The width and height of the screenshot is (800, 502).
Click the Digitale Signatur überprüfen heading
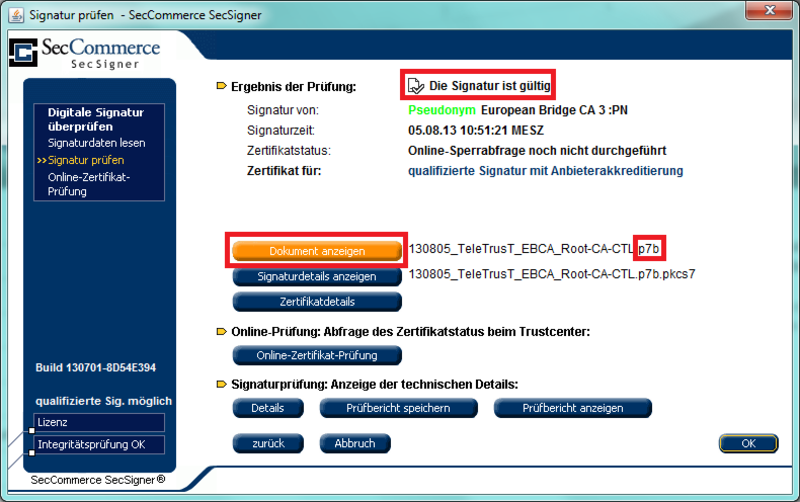tap(95, 119)
